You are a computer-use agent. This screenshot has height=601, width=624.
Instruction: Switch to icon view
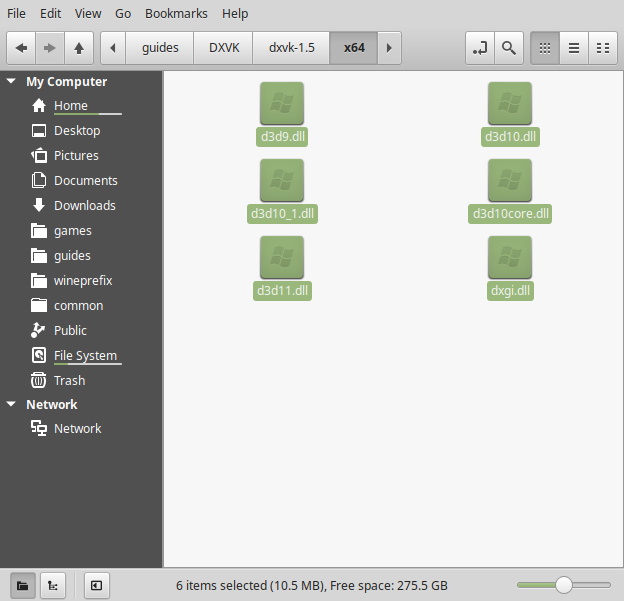tap(545, 48)
